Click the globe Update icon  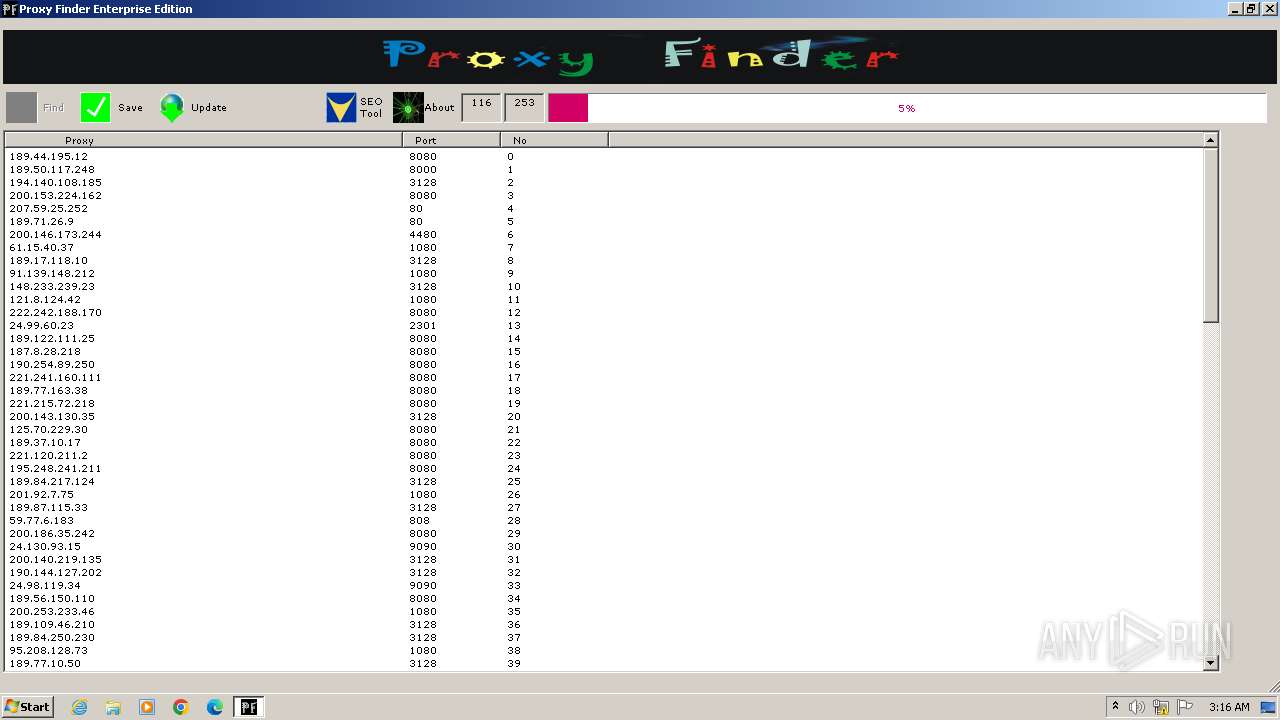[x=172, y=107]
